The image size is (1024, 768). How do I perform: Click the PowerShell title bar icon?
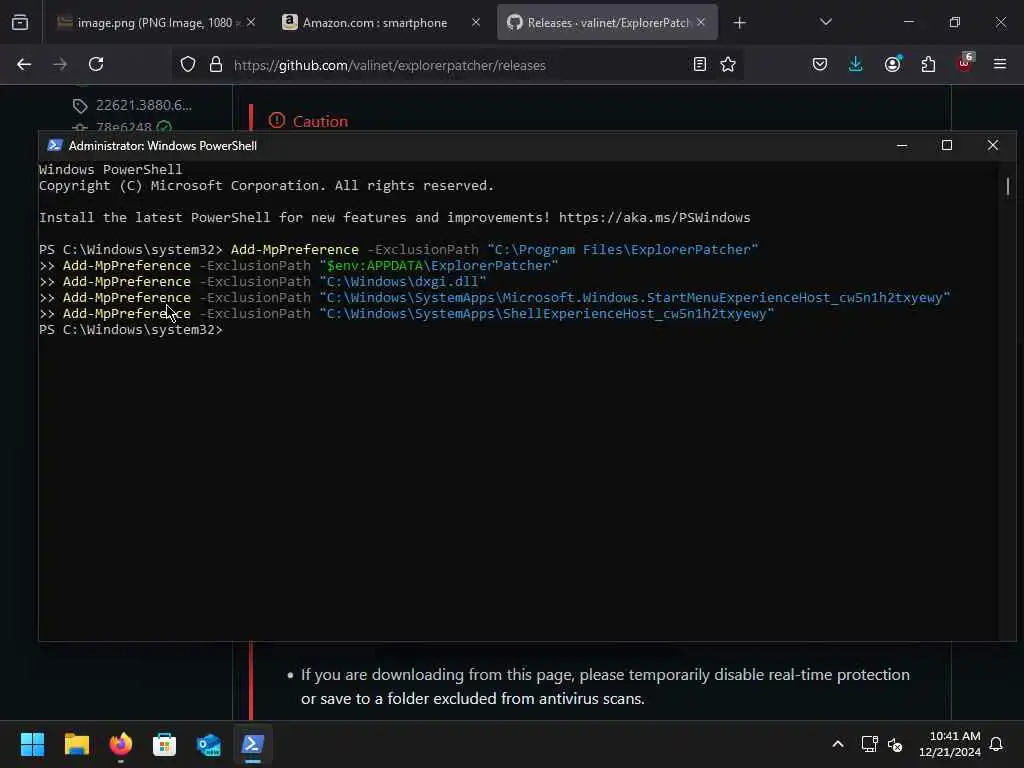pyautogui.click(x=55, y=146)
